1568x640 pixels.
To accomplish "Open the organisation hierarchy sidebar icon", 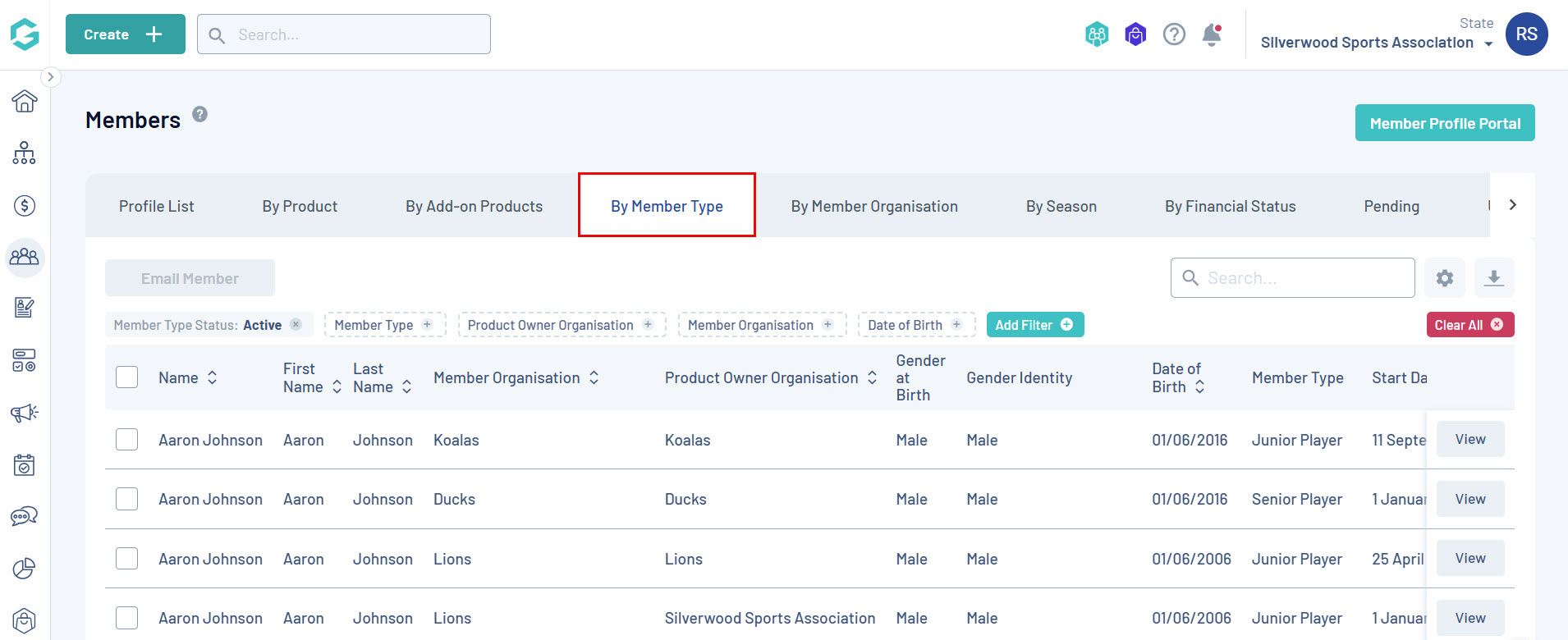I will (x=25, y=153).
